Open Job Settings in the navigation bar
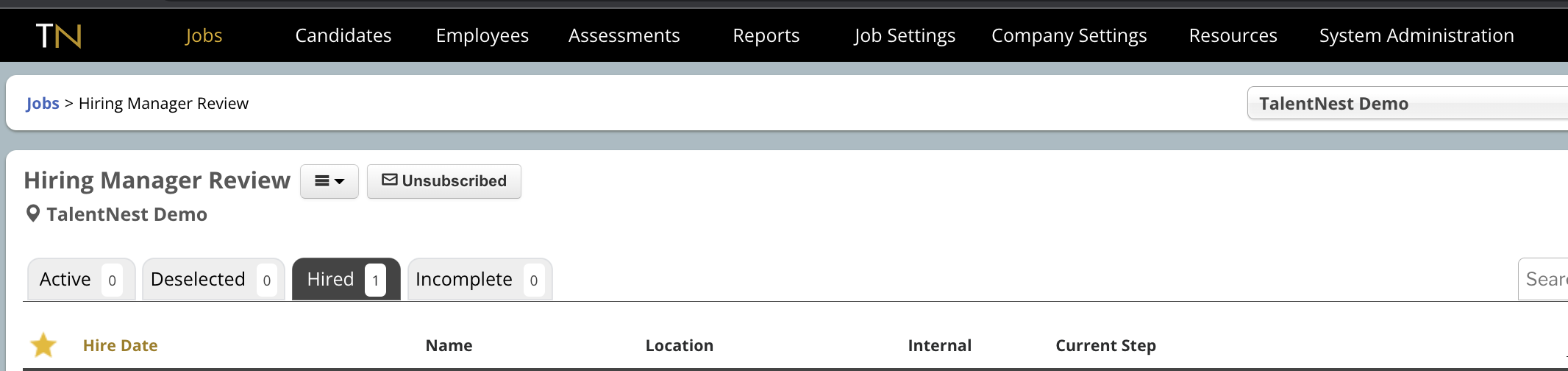The height and width of the screenshot is (371, 1568). pyautogui.click(x=905, y=35)
